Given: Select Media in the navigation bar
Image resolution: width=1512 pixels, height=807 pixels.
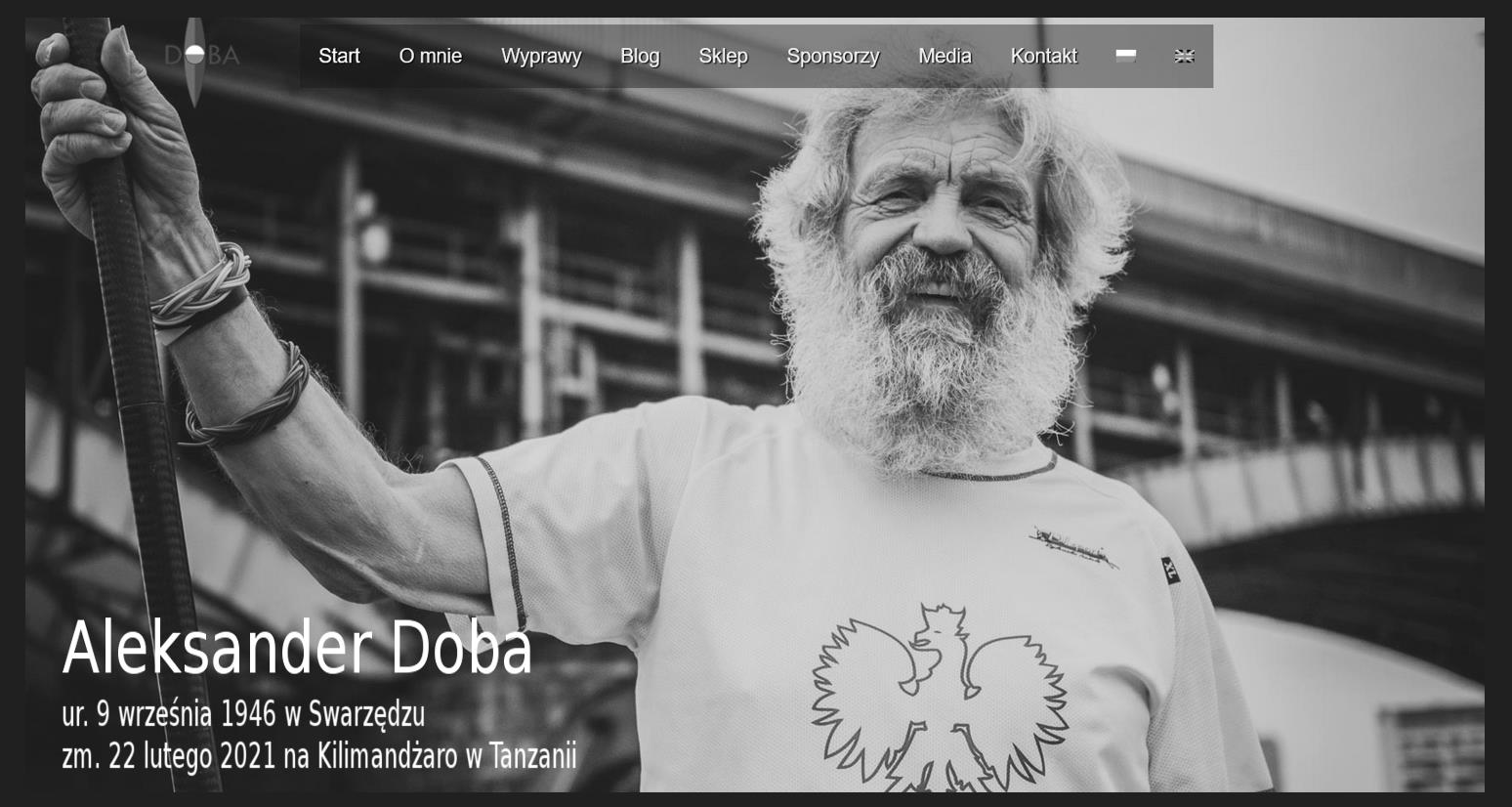Looking at the screenshot, I should click(945, 56).
